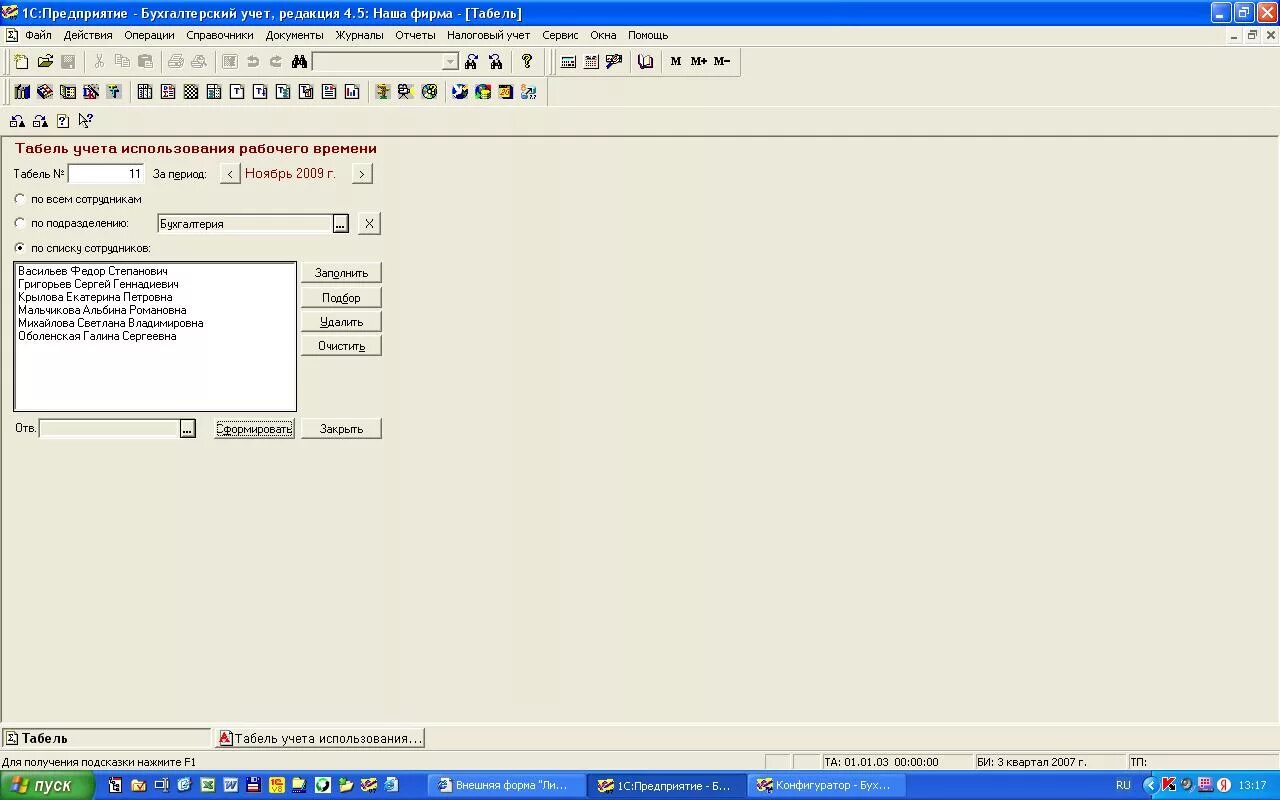Image resolution: width=1280 pixels, height=800 pixels.
Task: Click the bar chart report icon
Action: coord(352,92)
